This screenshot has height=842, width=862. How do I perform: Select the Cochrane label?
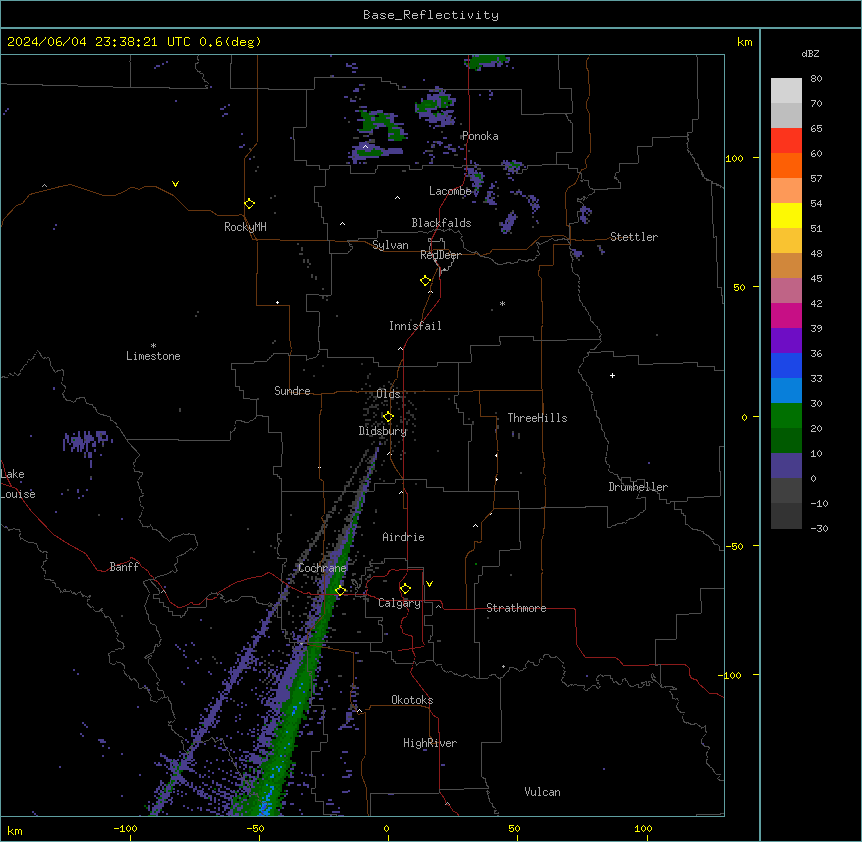[322, 568]
